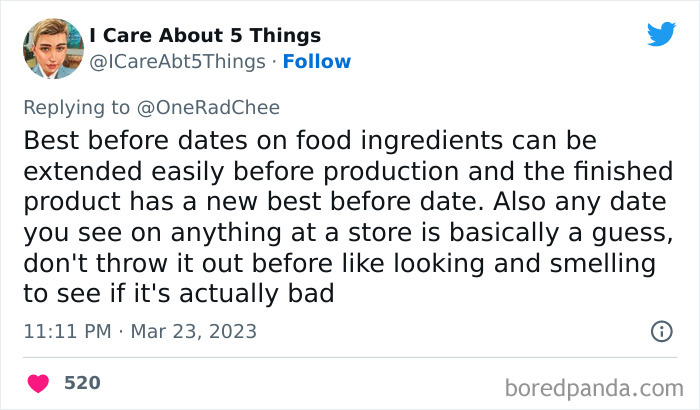700x410 pixels.
Task: Open the "I Care About 5 Things" profile name
Action: [x=205, y=36]
